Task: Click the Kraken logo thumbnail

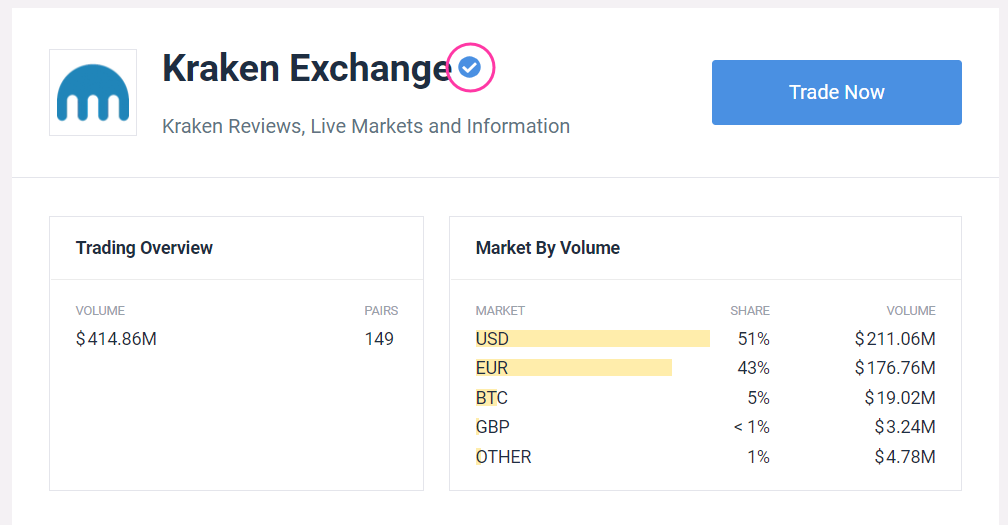Action: point(93,93)
